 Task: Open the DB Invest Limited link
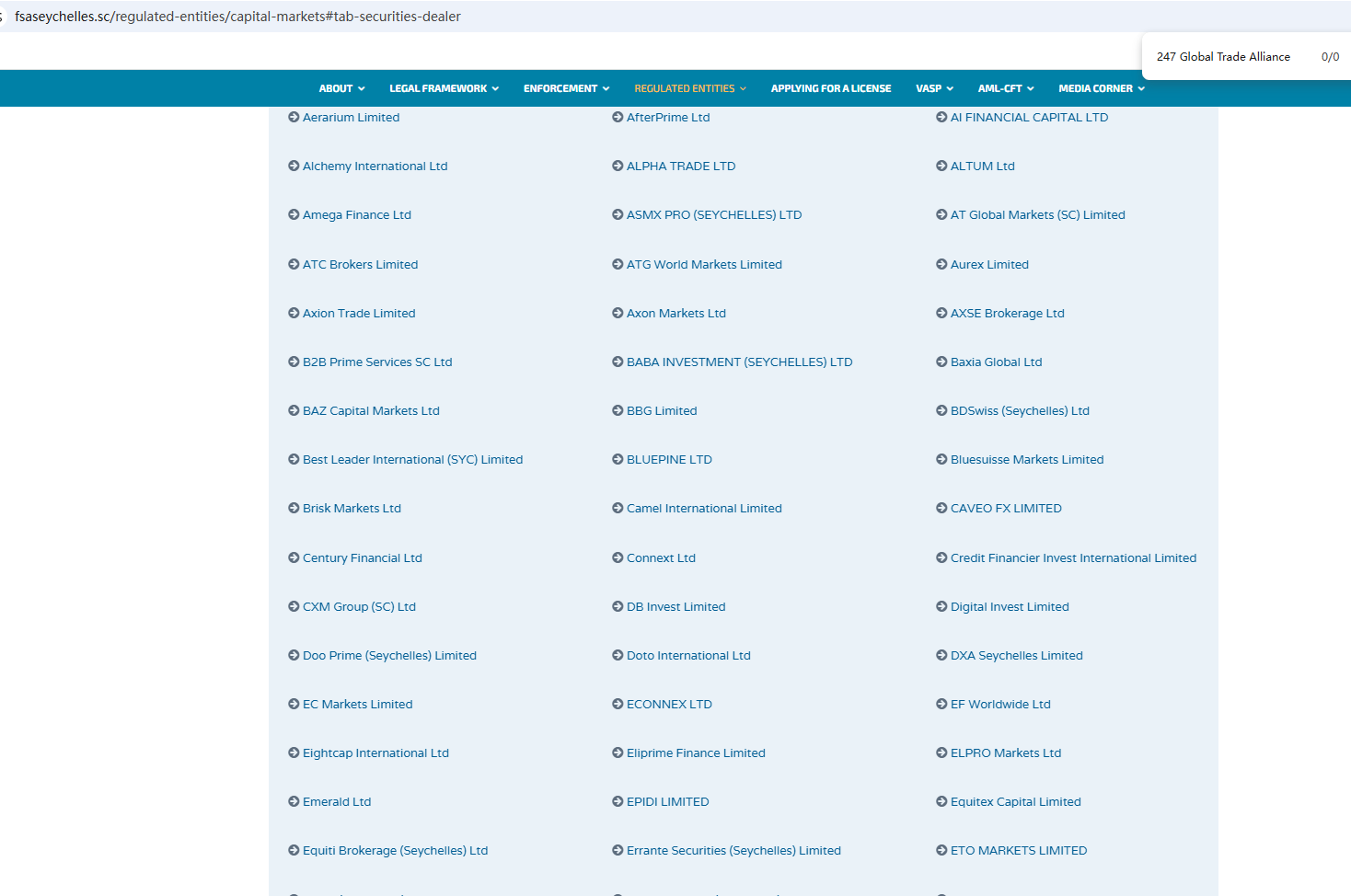(x=676, y=606)
